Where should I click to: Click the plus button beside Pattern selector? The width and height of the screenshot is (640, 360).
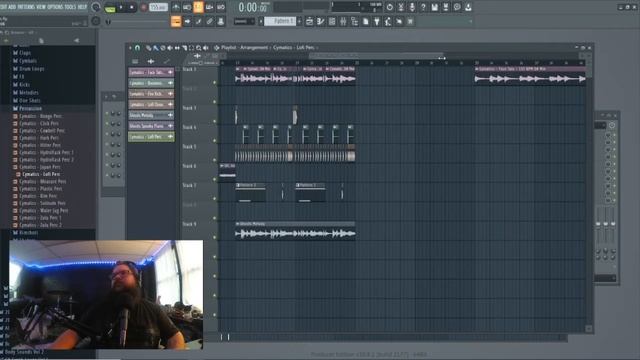pos(300,21)
